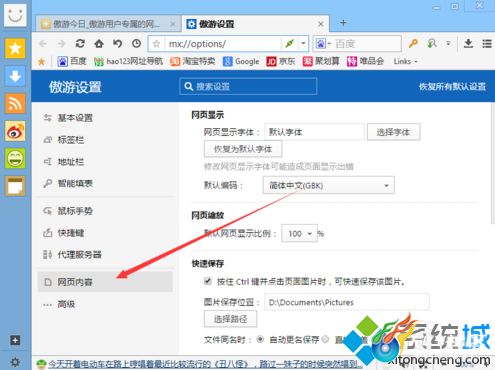The width and height of the screenshot is (495, 370).
Task: Switch the rendering core lightning icon
Action: click(x=290, y=44)
